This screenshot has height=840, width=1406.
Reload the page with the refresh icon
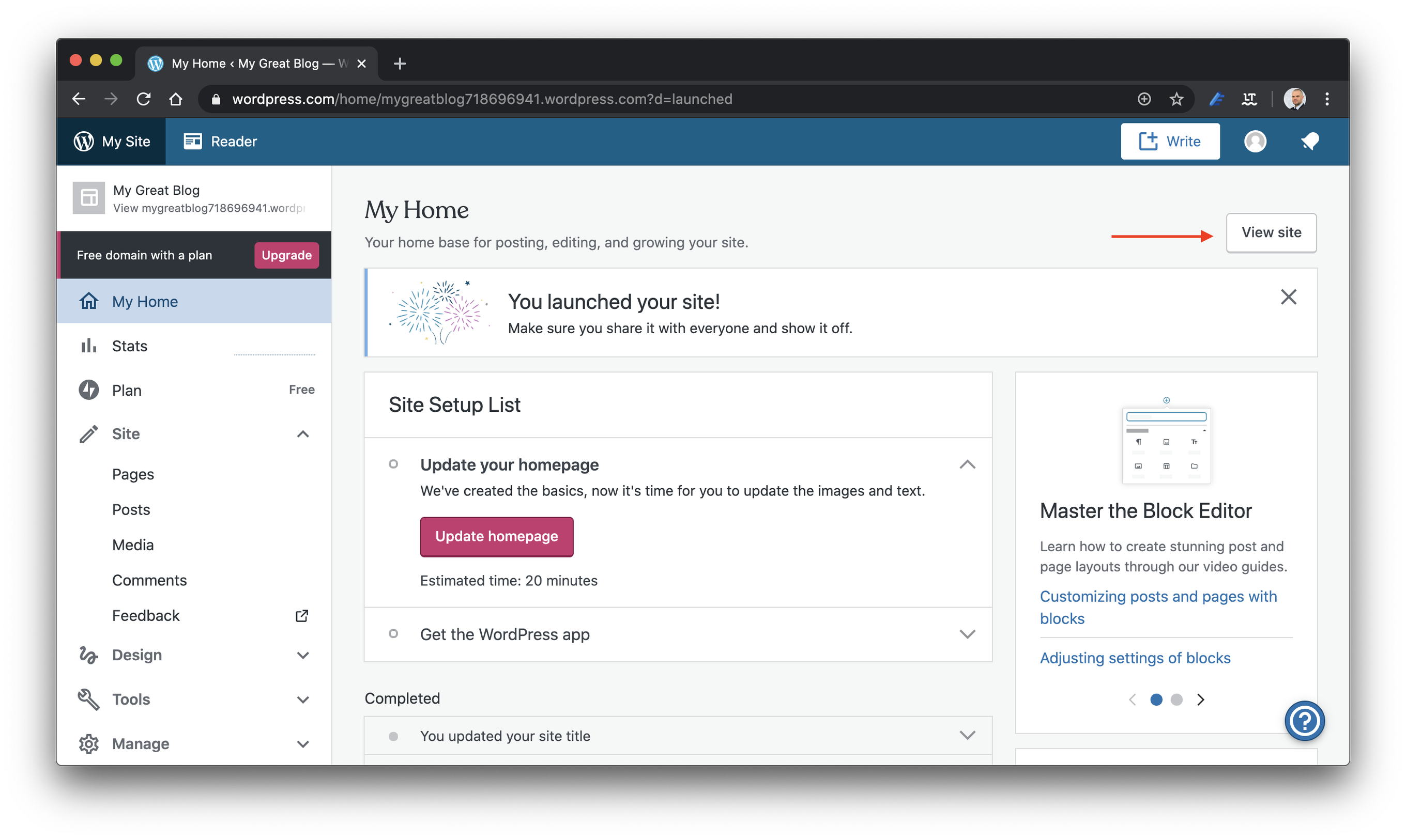point(144,99)
